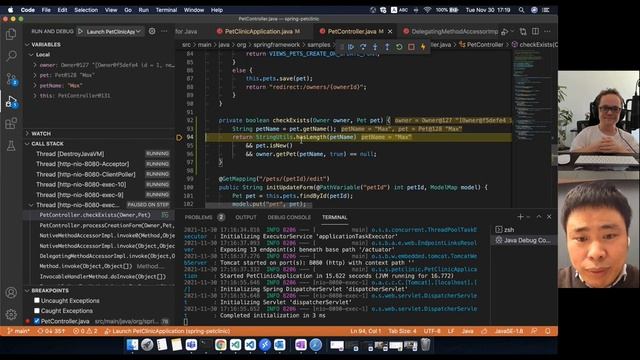Open the Run and Debug view icon
Image resolution: width=640 pixels, height=360 pixels.
click(11, 102)
